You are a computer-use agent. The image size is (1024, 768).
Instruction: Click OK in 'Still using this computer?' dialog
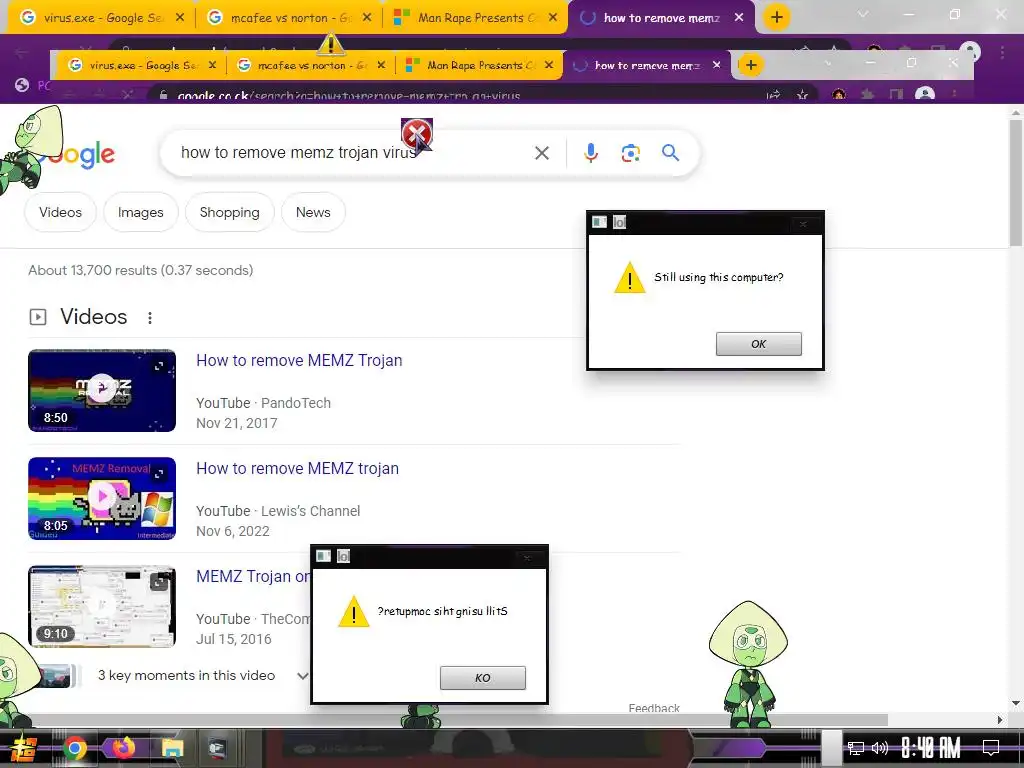click(758, 344)
